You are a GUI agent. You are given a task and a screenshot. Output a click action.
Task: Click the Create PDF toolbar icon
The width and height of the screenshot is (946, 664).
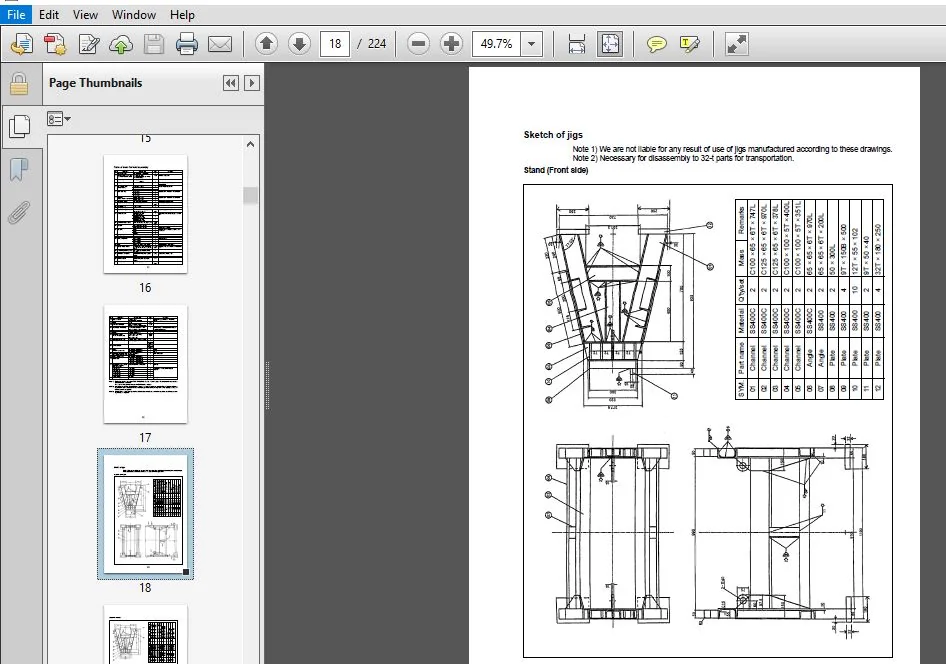click(x=55, y=44)
